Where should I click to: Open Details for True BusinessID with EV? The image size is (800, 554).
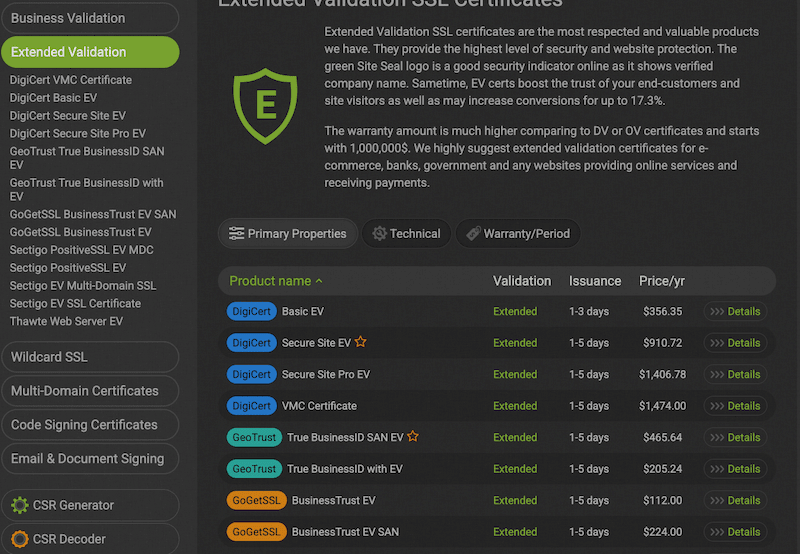pyautogui.click(x=735, y=469)
